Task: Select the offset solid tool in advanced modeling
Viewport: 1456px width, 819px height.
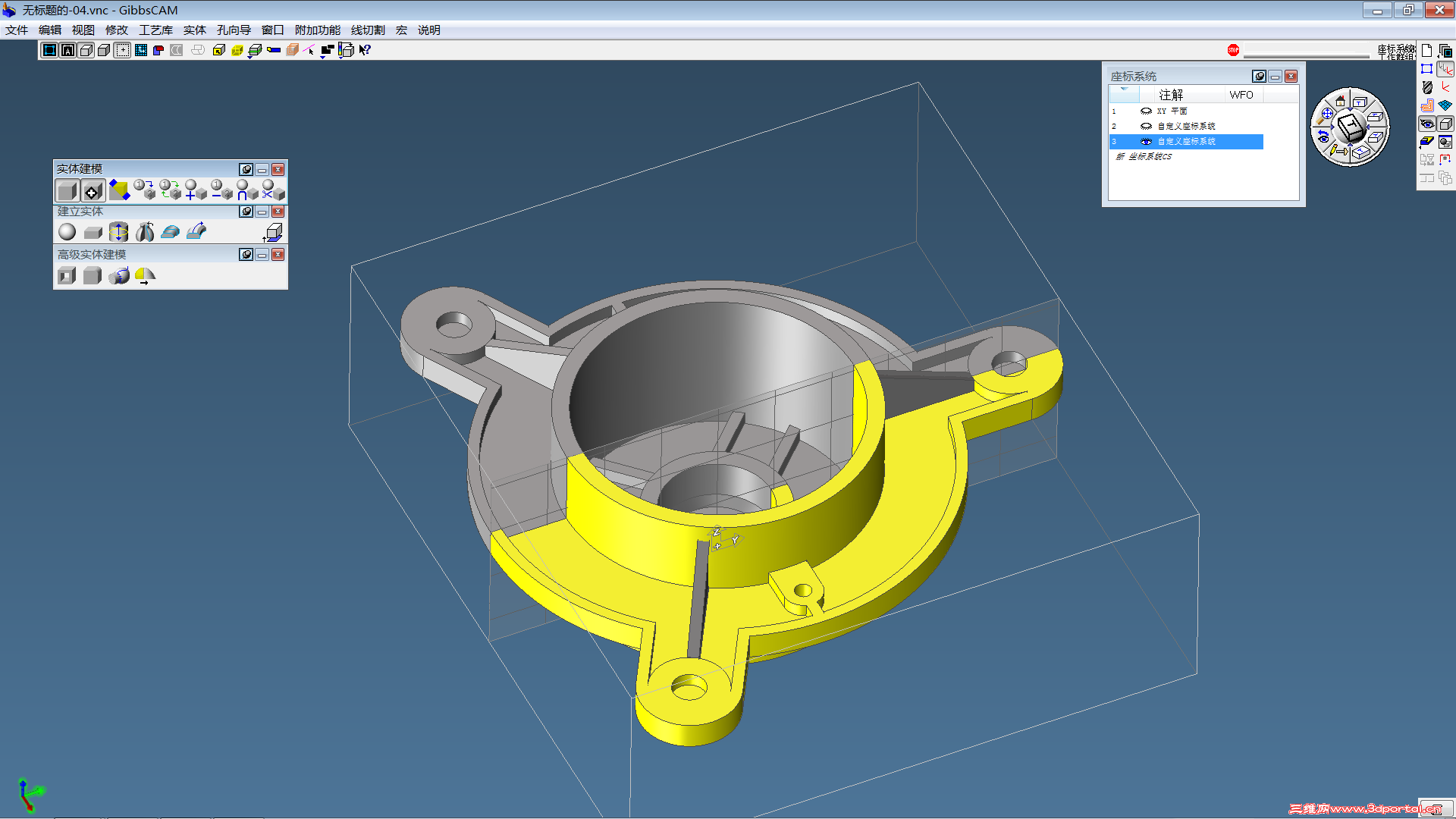Action: click(93, 275)
